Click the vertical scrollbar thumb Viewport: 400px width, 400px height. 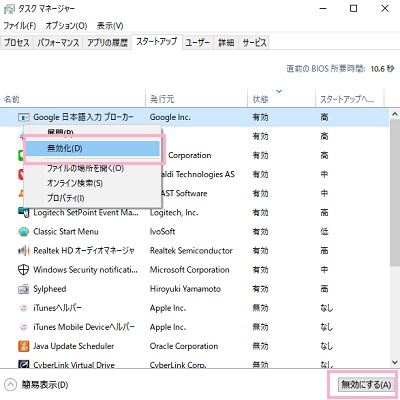point(395,194)
